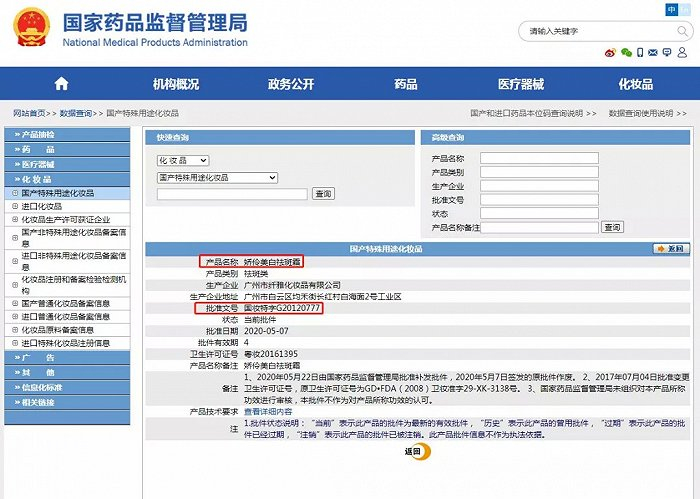This screenshot has height=499, width=700.
Task: Open the 国产特殊用途化妆品 dropdown
Action: (x=217, y=178)
